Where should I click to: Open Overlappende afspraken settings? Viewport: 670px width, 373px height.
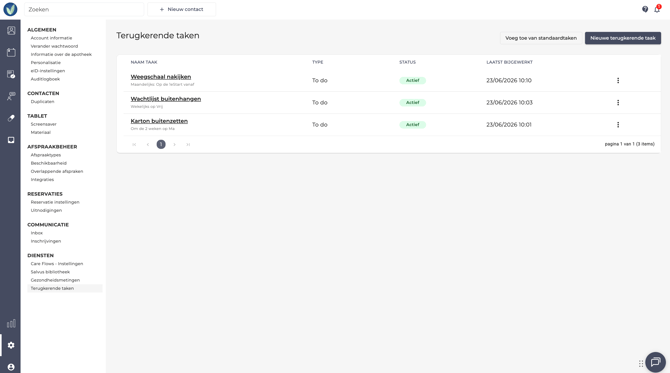click(57, 171)
